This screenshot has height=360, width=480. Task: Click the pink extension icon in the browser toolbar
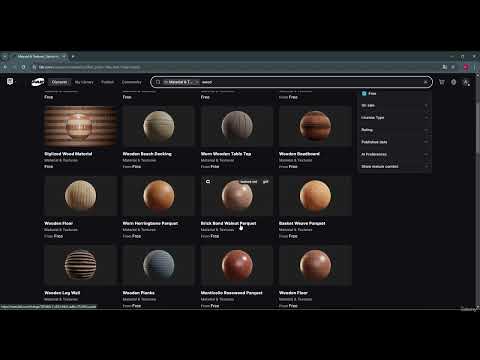pos(466,67)
